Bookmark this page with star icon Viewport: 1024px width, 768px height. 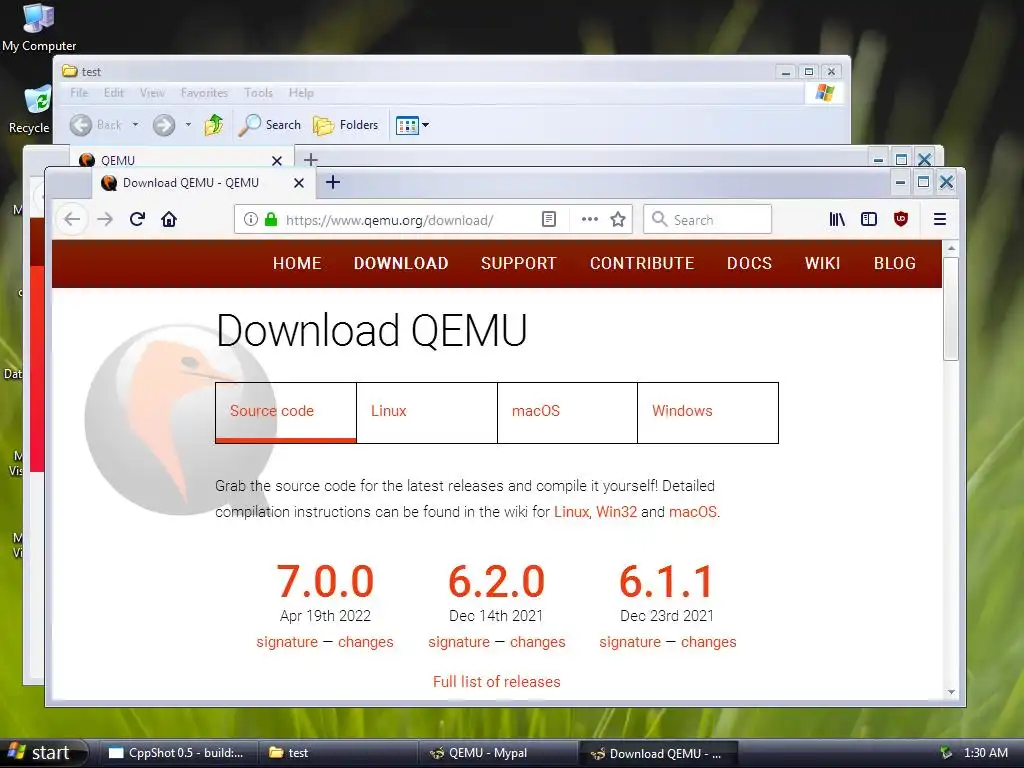(618, 219)
